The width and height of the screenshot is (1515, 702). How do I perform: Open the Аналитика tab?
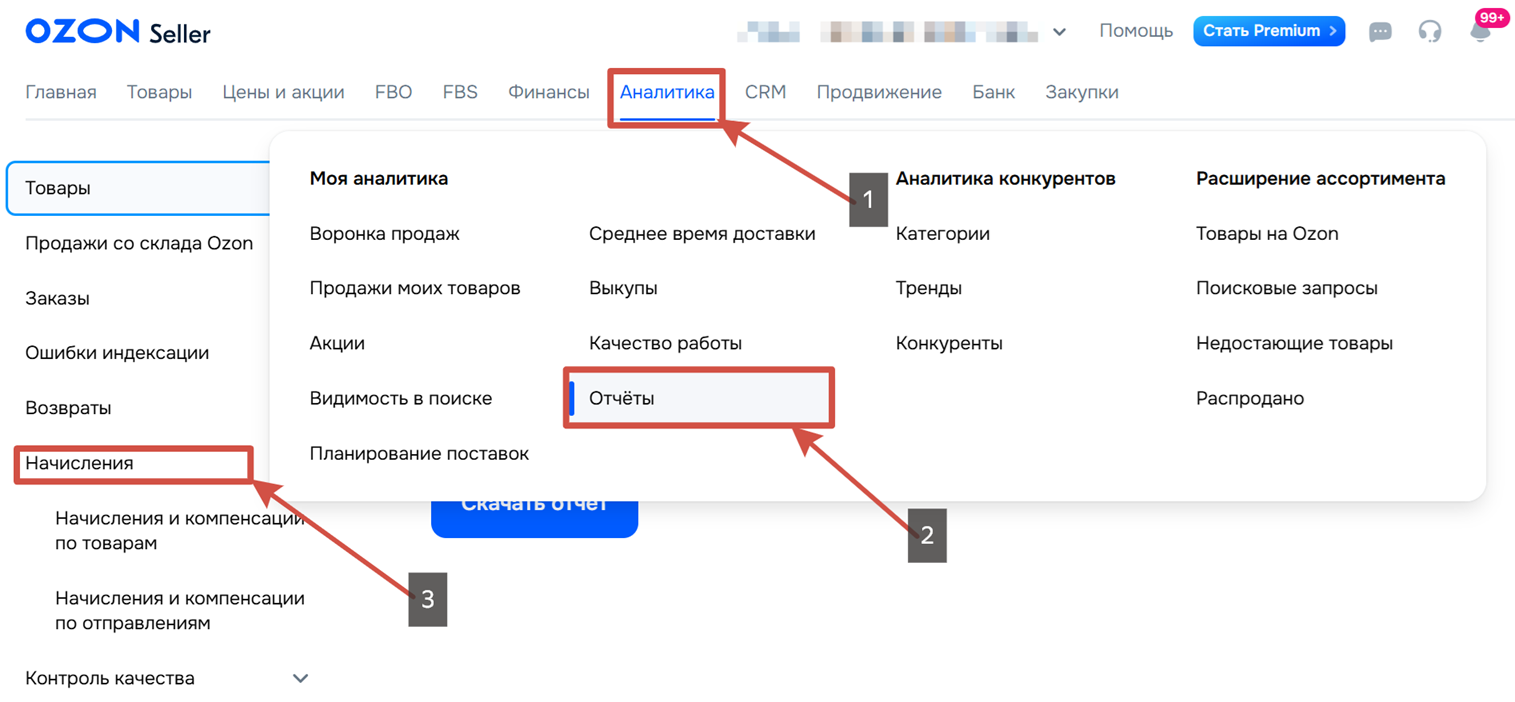click(667, 92)
